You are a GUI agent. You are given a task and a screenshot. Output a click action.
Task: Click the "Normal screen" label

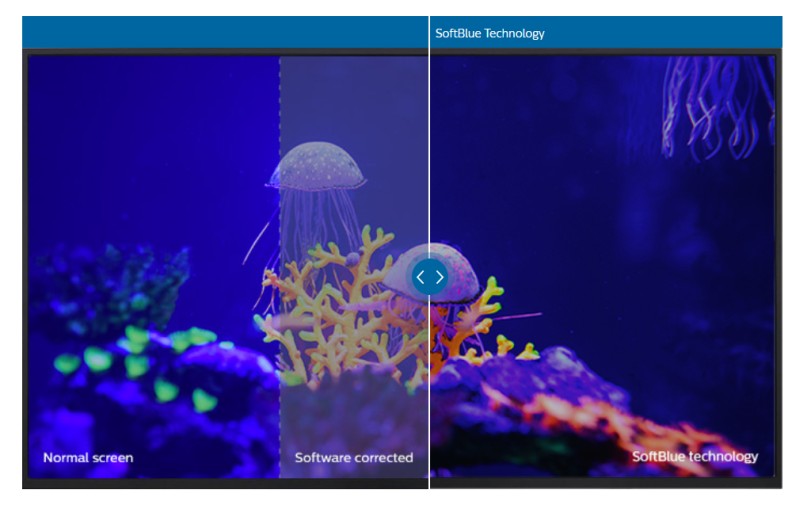[x=88, y=458]
